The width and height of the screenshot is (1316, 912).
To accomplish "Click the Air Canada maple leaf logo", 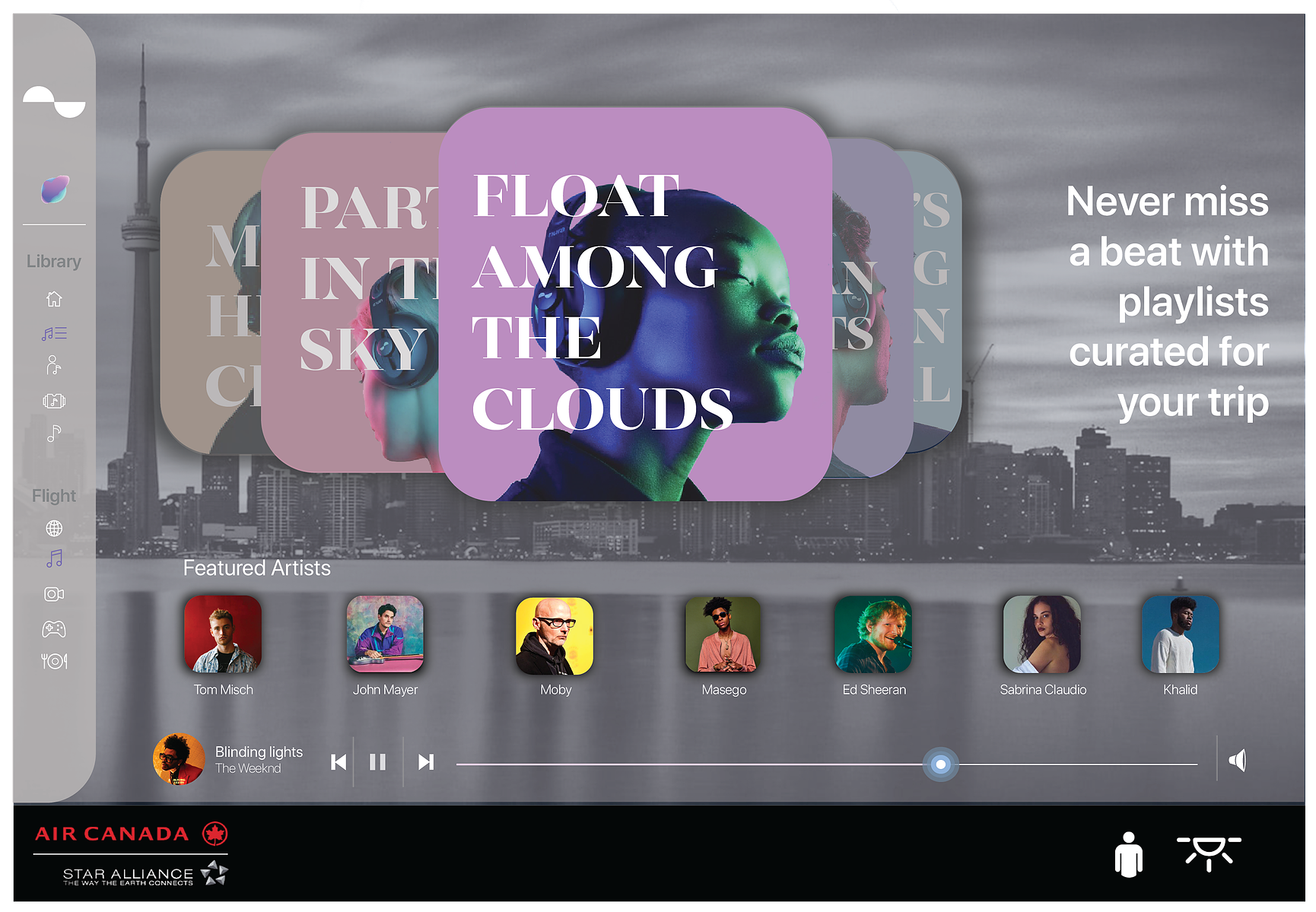I will point(215,834).
